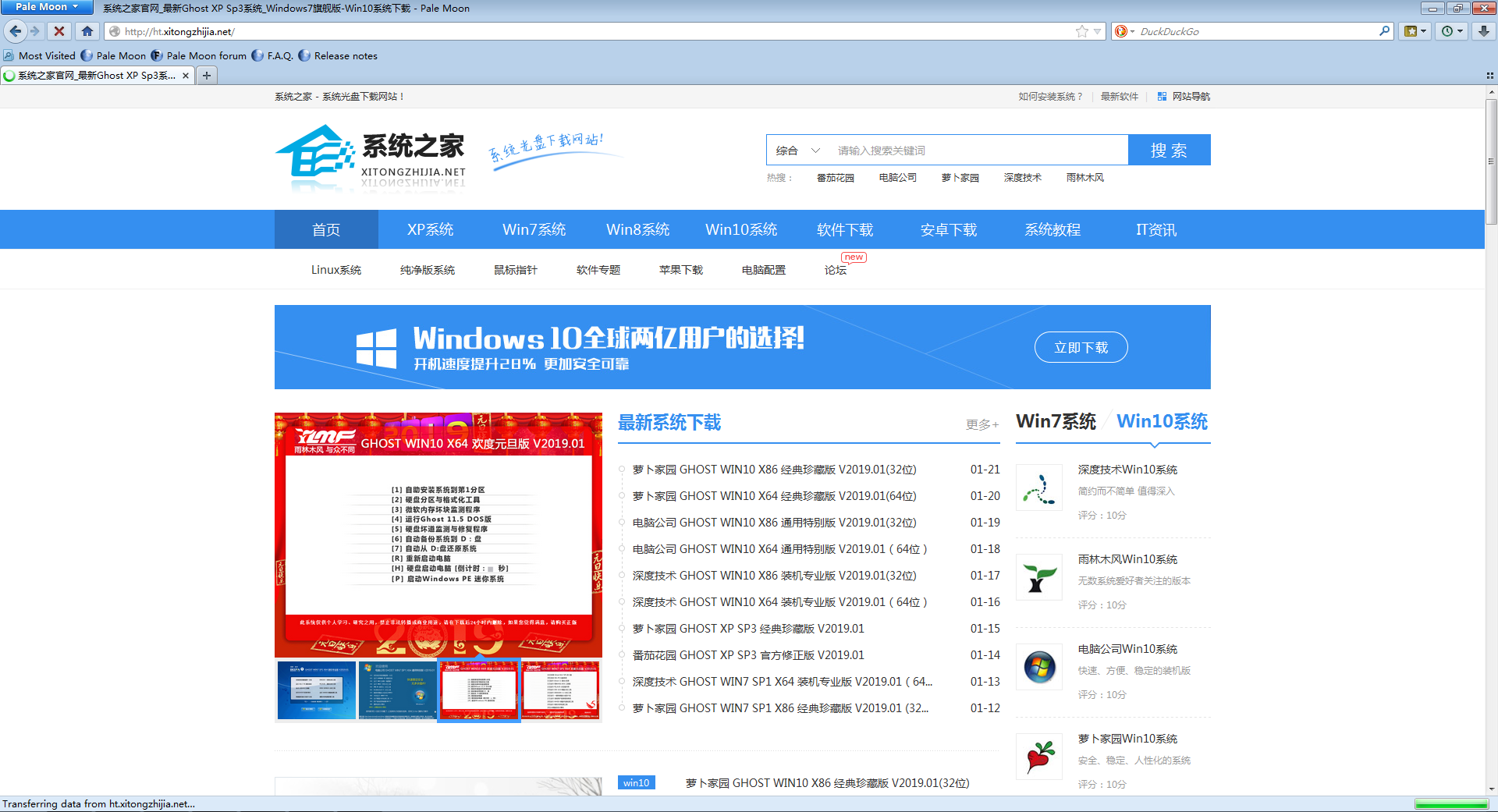Open 番茄花园 GHOST XP SP3 官方修正版 link
This screenshot has width=1498, height=812.
[748, 655]
